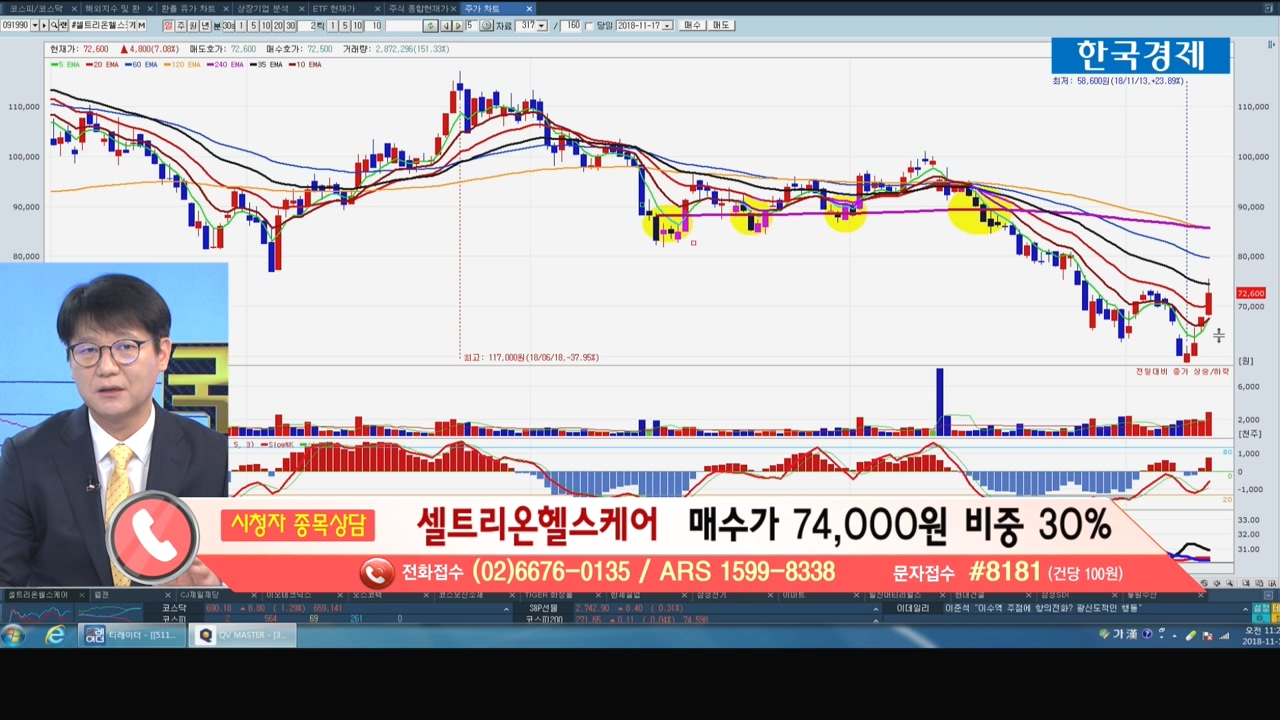Click the 매도 sell button
Image resolution: width=1280 pixels, height=720 pixels.
point(720,25)
